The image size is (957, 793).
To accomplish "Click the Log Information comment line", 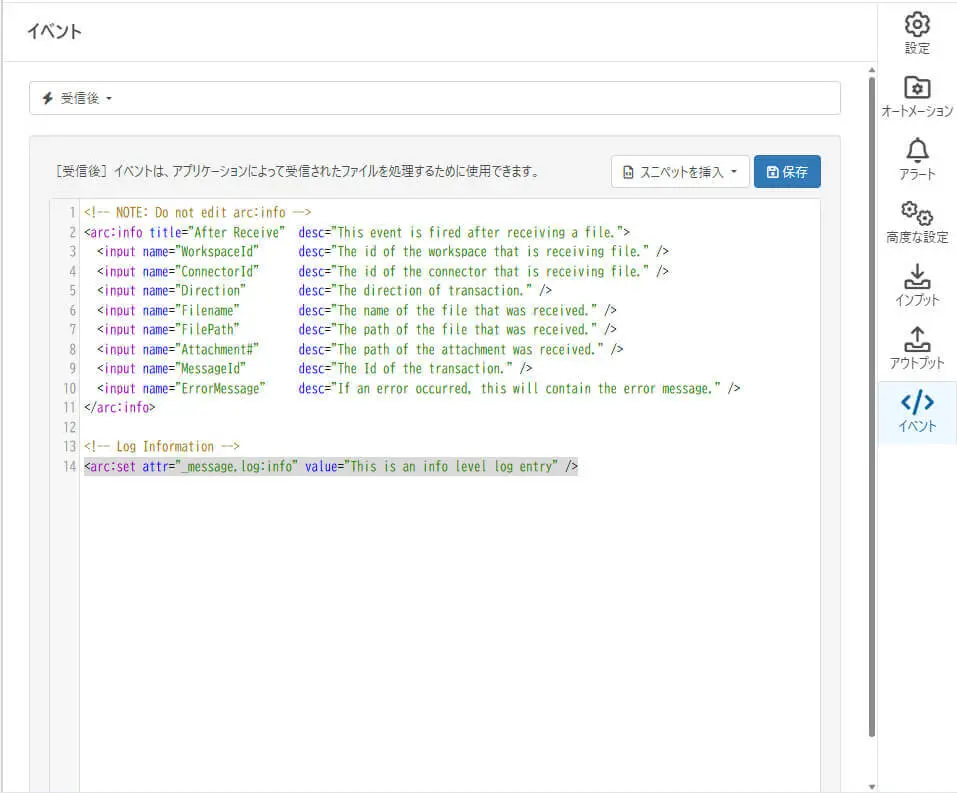I will pyautogui.click(x=162, y=446).
